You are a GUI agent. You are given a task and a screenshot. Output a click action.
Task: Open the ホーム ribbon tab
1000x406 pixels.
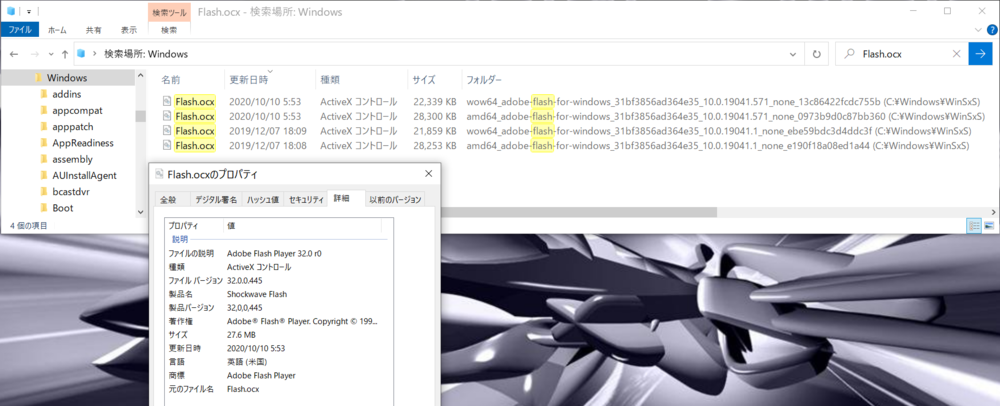coord(57,30)
